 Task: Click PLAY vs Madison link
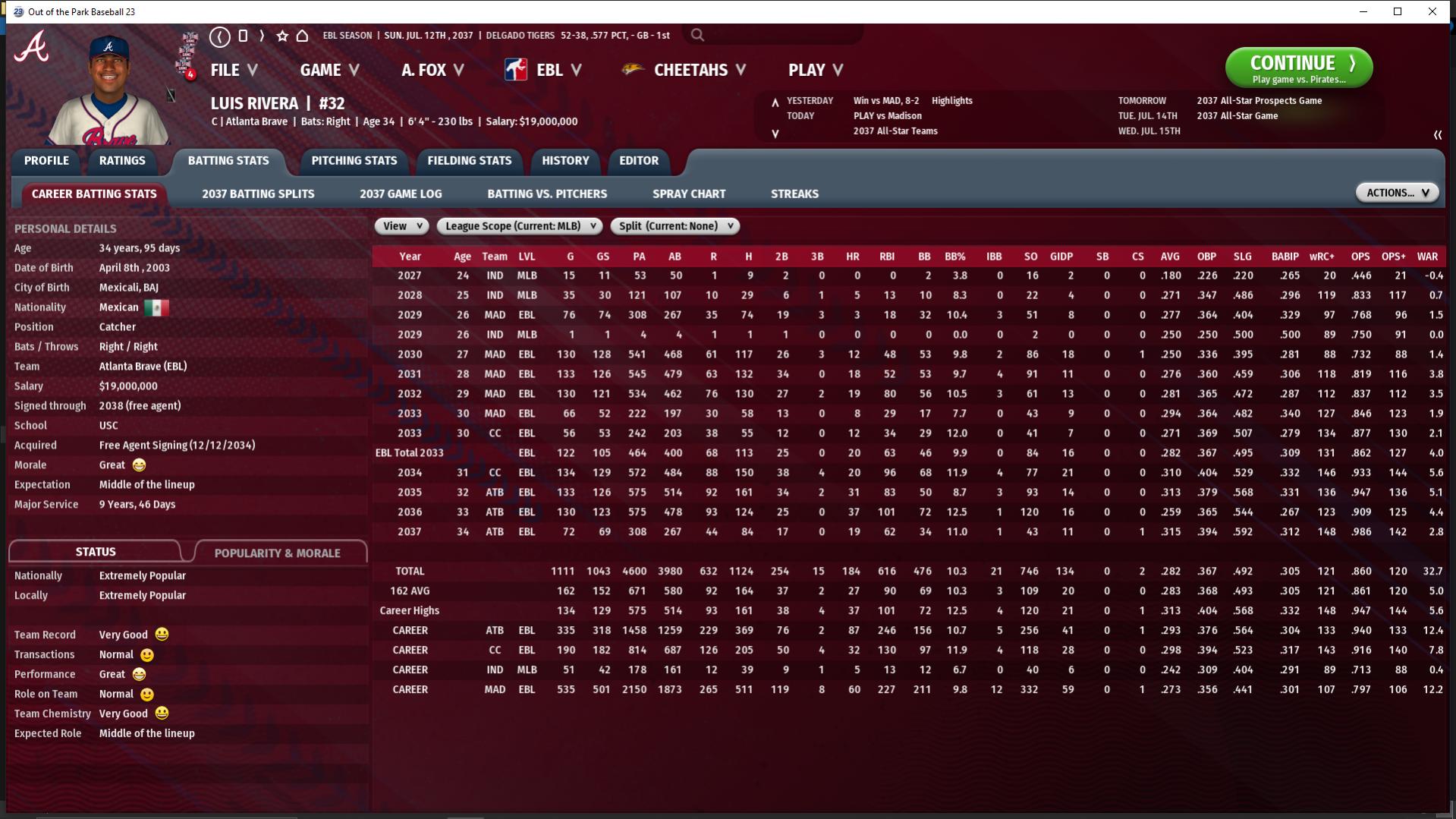click(887, 116)
